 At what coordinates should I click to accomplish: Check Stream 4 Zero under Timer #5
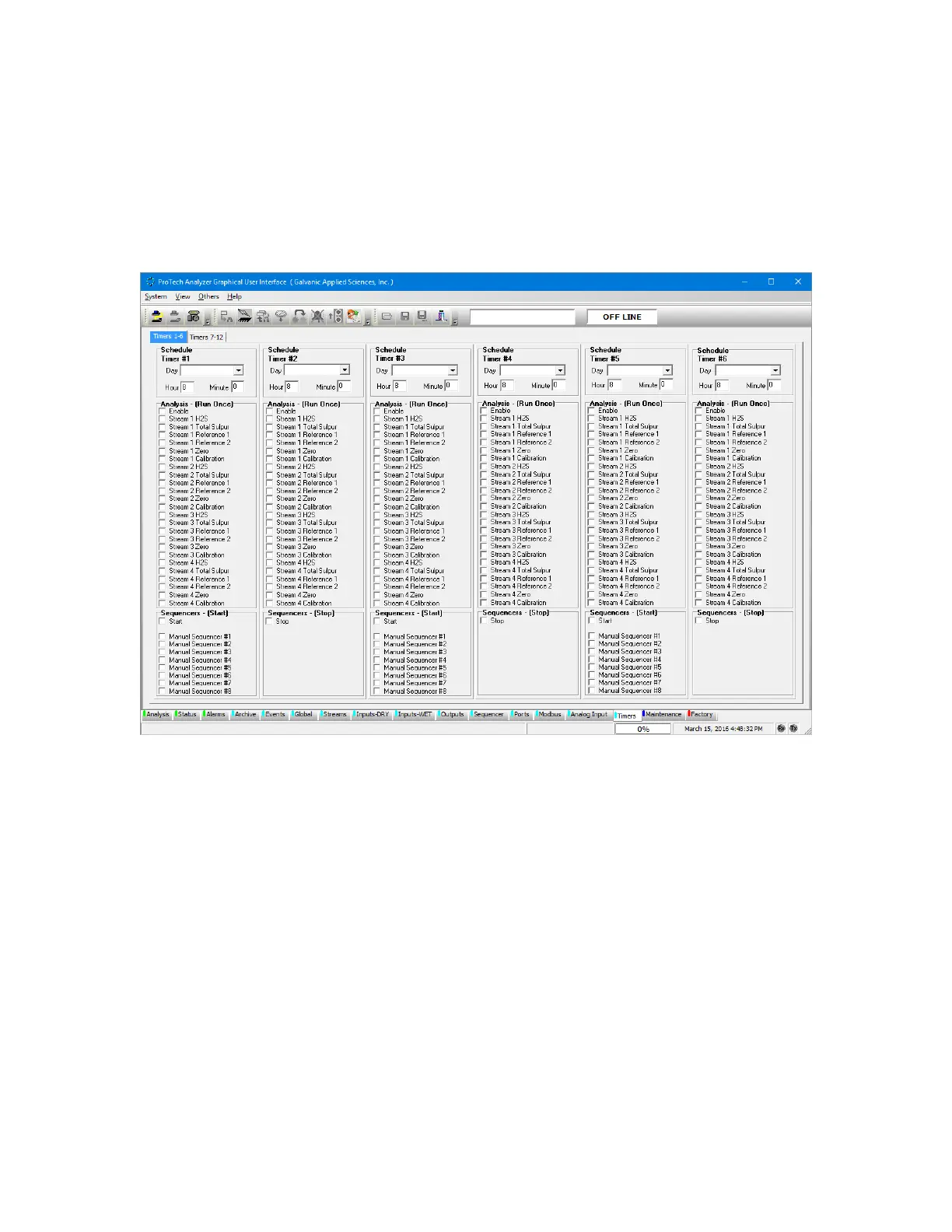[x=592, y=594]
